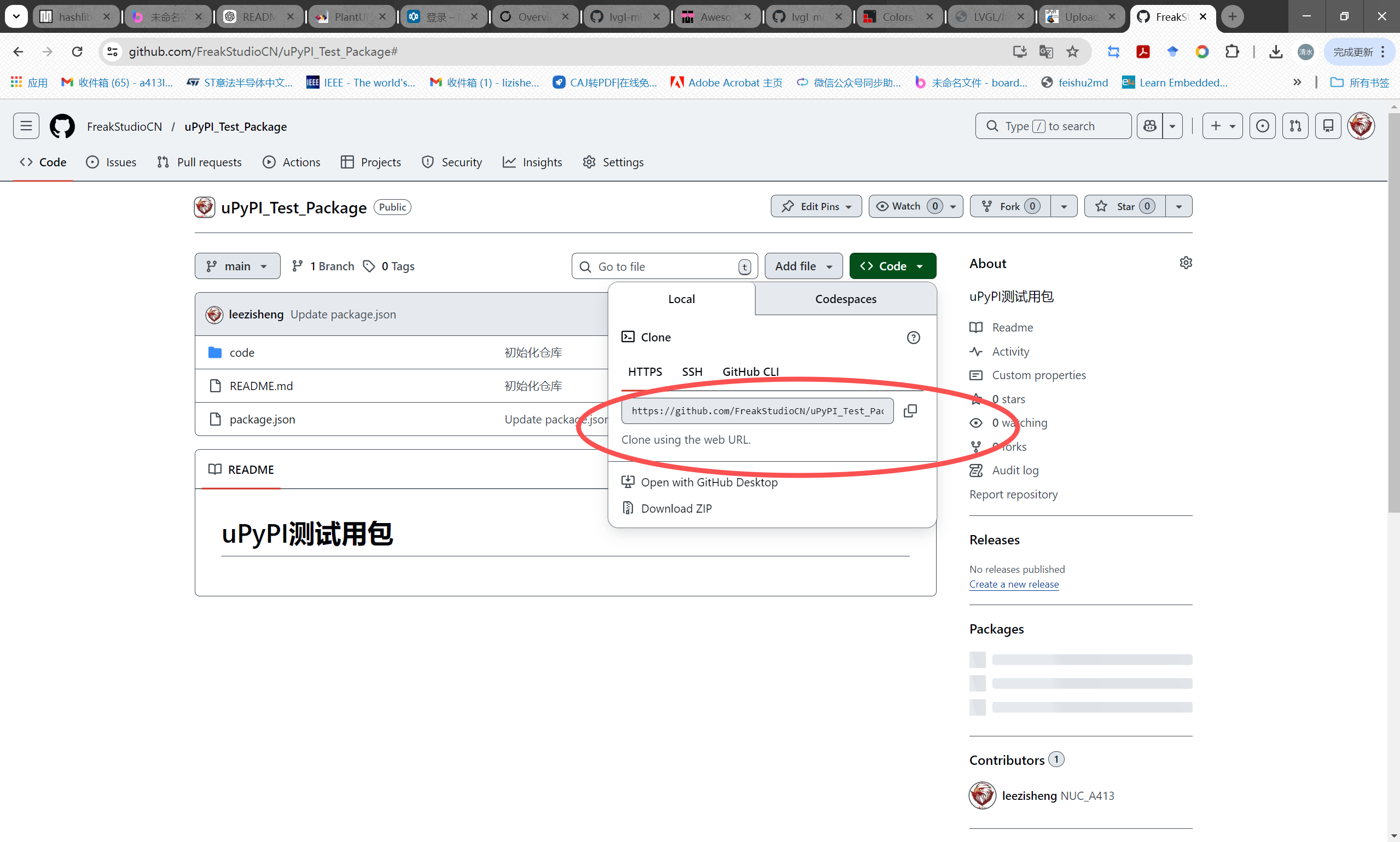
Task: Open the Projects repository tab
Action: click(x=371, y=162)
